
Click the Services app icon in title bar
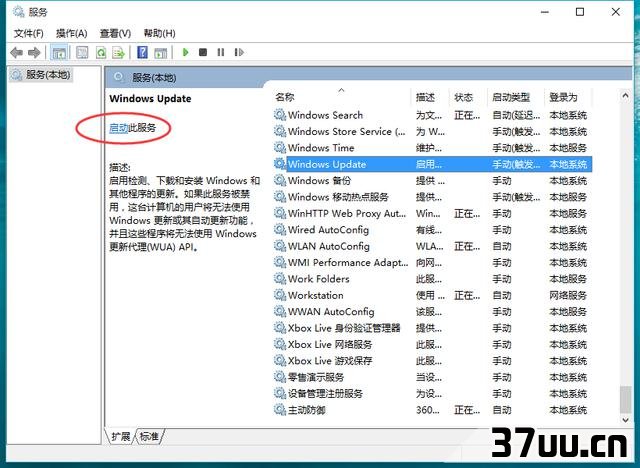(18, 12)
